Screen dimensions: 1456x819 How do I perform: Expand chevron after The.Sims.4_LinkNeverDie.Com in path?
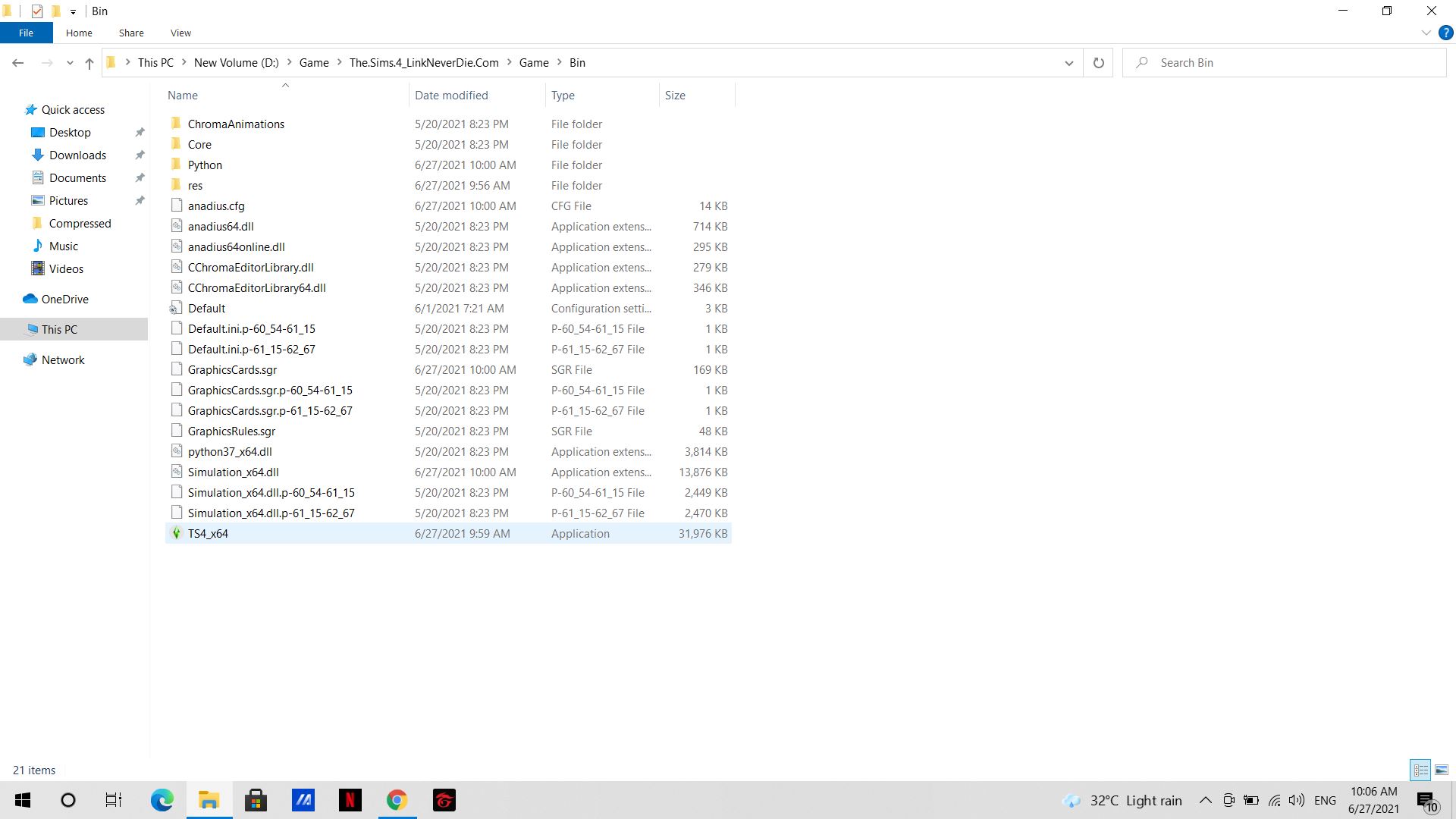509,63
